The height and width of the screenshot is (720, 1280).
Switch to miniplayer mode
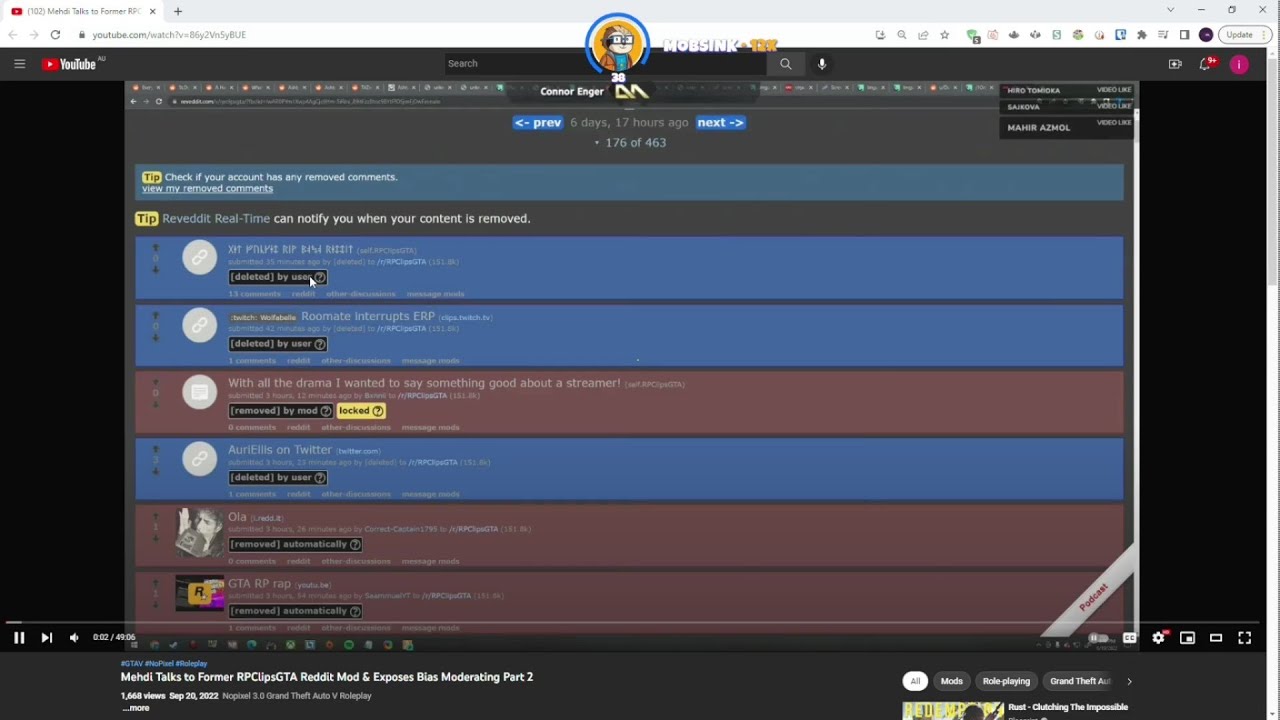pos(1187,638)
